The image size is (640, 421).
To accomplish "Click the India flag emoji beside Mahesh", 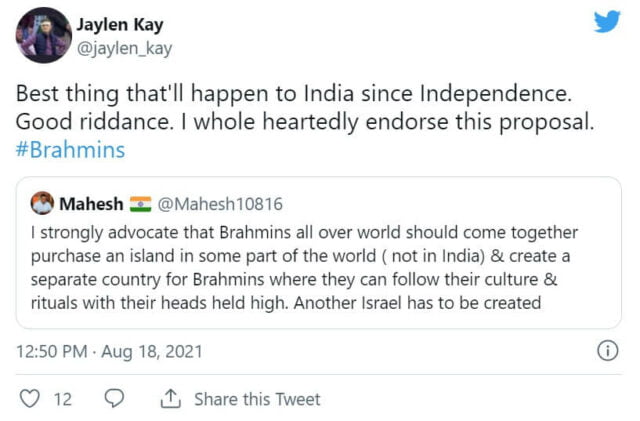I will [x=140, y=204].
